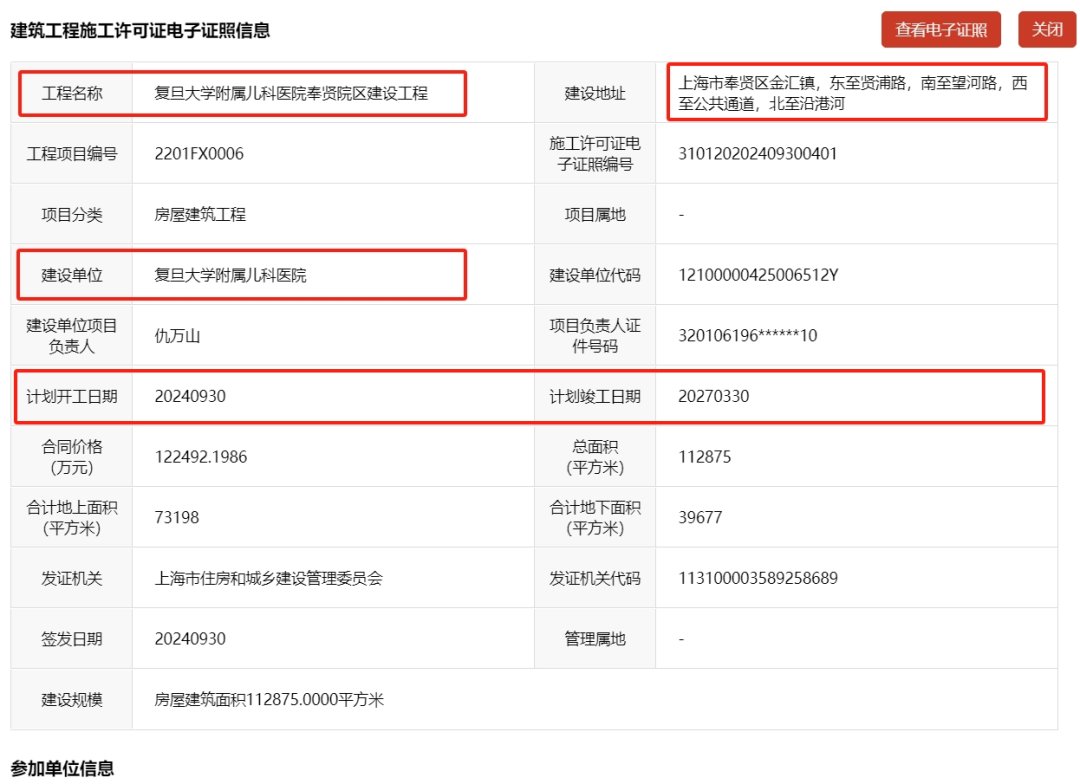Select the construction address text 上海市奉贤区金汇镇
This screenshot has height=784, width=1080.
(x=747, y=83)
